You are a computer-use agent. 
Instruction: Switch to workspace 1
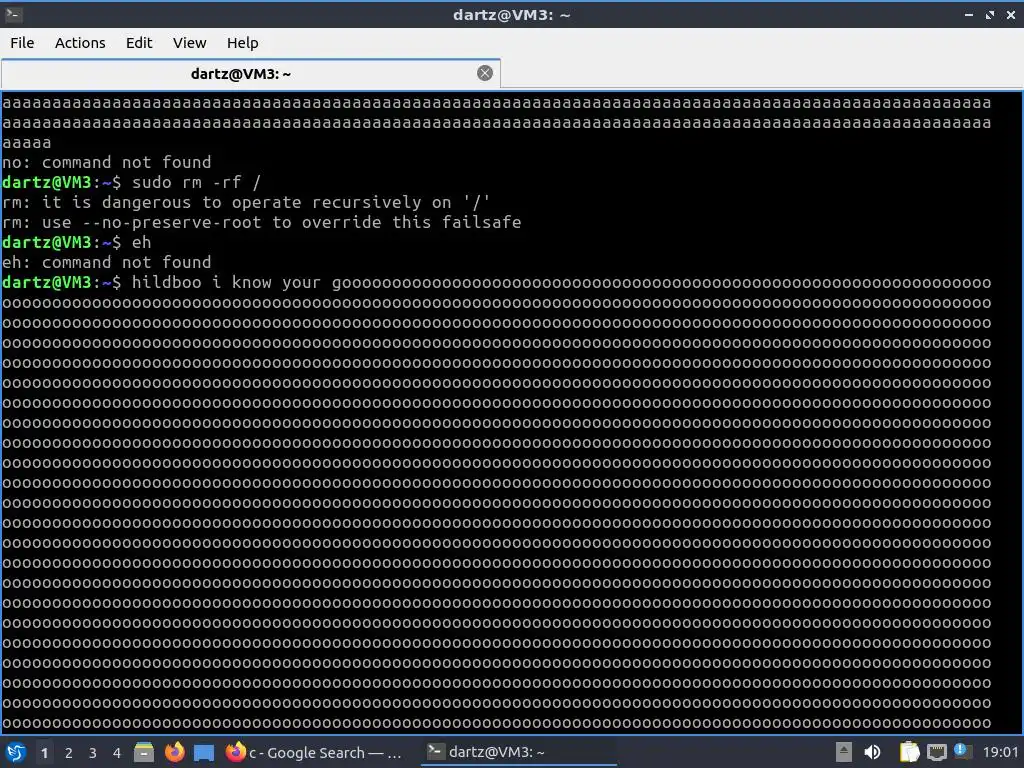coord(44,753)
